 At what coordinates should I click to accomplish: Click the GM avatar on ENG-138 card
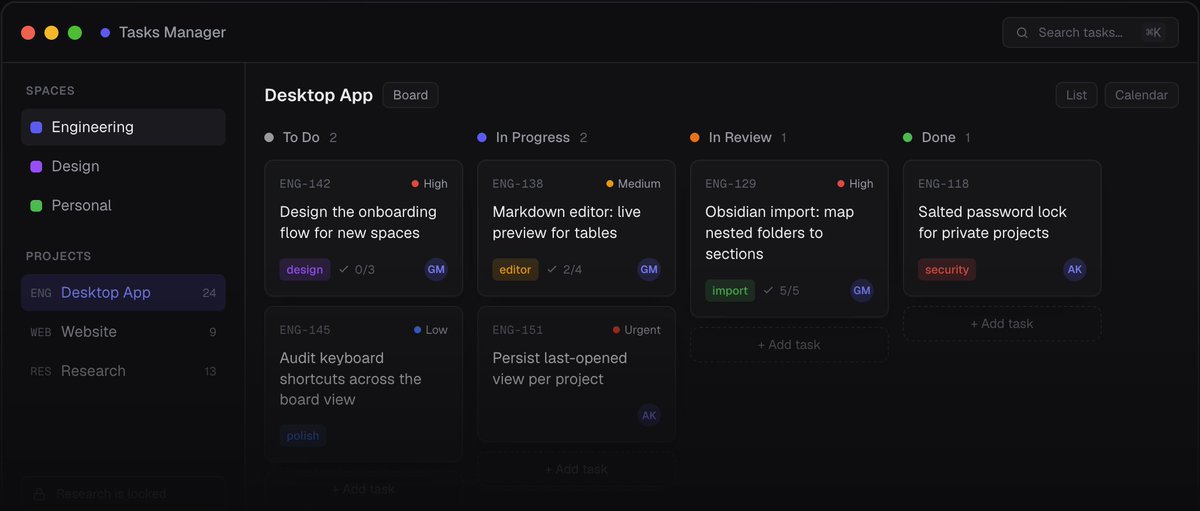pos(649,269)
